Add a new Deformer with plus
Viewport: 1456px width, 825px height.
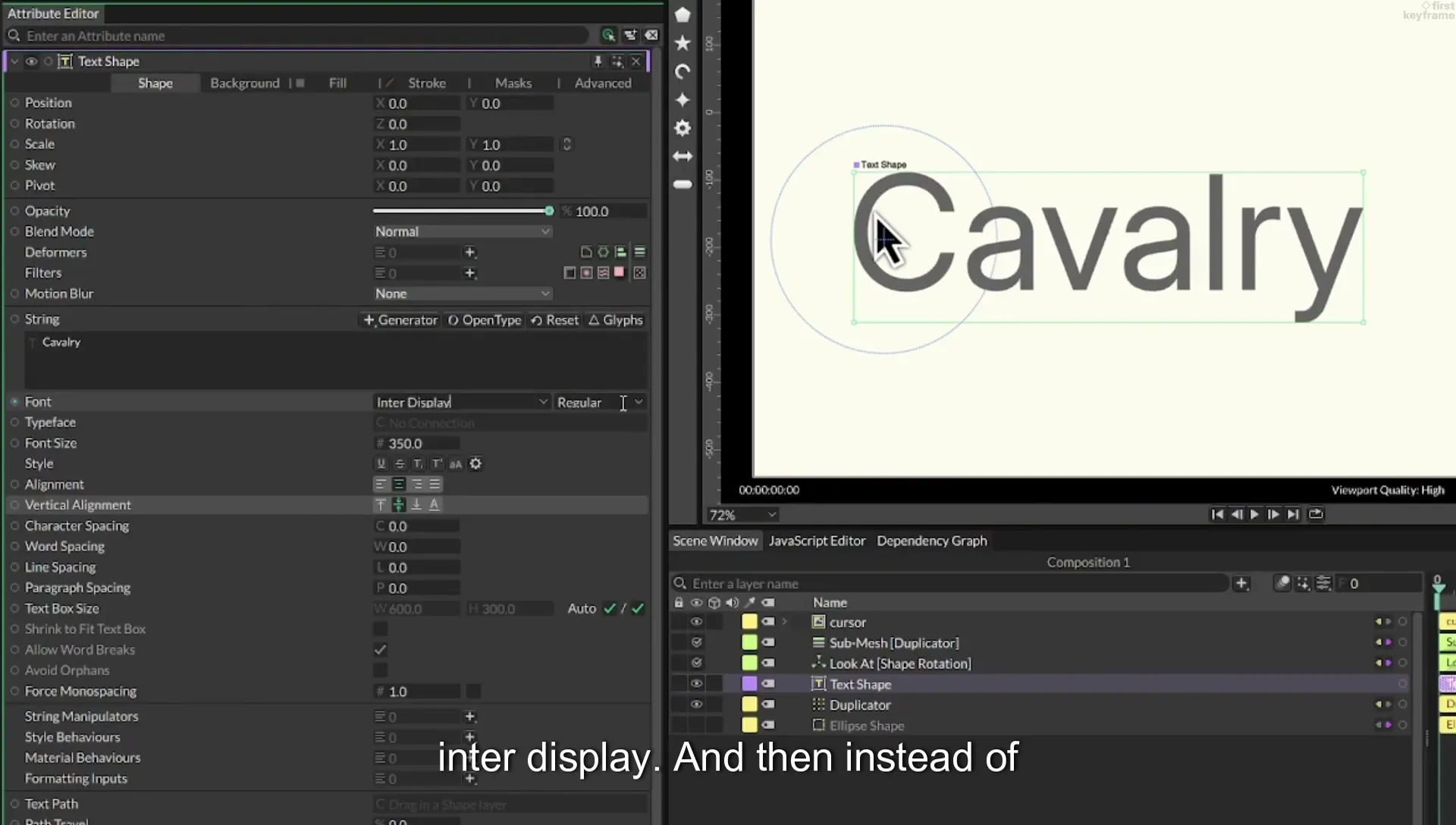(469, 252)
